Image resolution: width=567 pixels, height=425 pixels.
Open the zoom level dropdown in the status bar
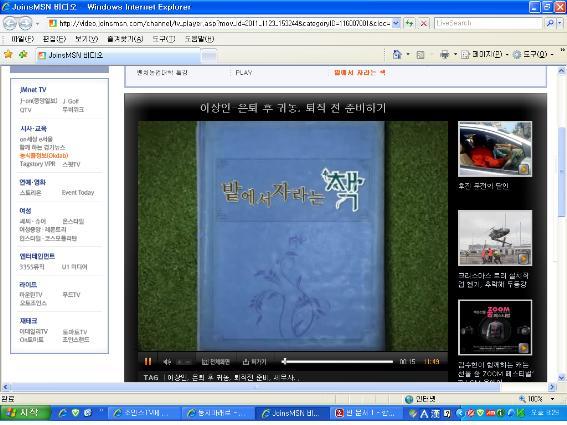point(553,399)
